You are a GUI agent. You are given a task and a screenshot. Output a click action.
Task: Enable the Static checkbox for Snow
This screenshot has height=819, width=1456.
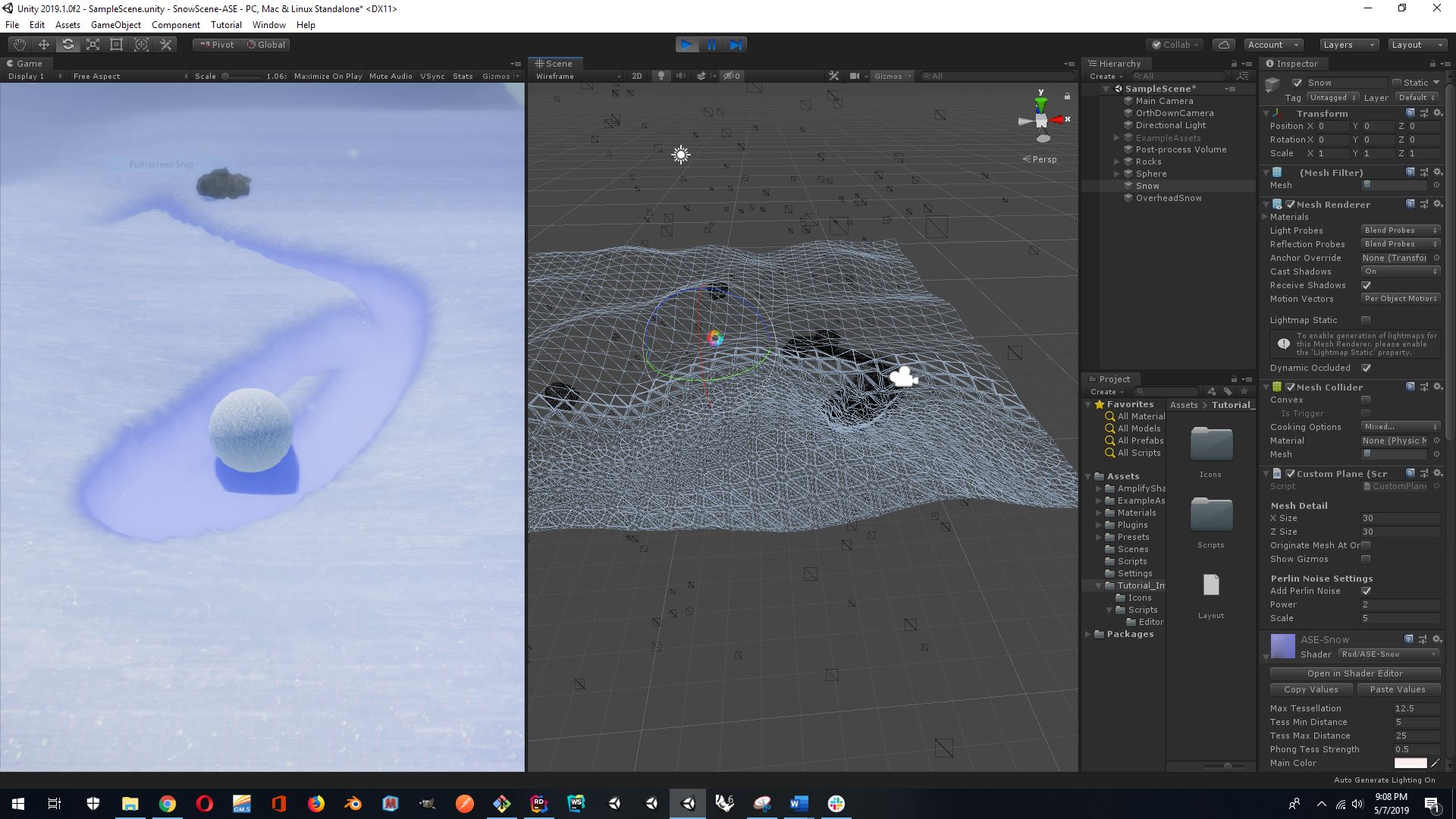coord(1396,83)
